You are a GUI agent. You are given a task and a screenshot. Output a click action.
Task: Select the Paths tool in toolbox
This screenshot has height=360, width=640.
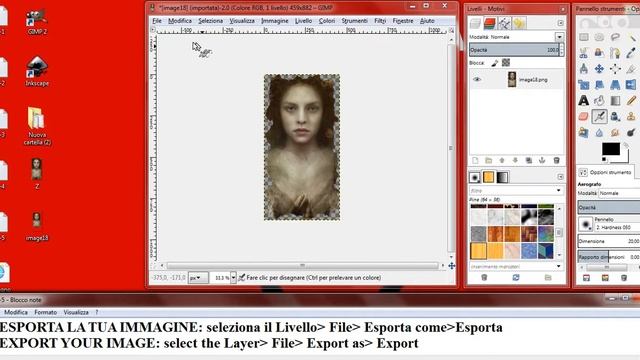tap(615, 53)
